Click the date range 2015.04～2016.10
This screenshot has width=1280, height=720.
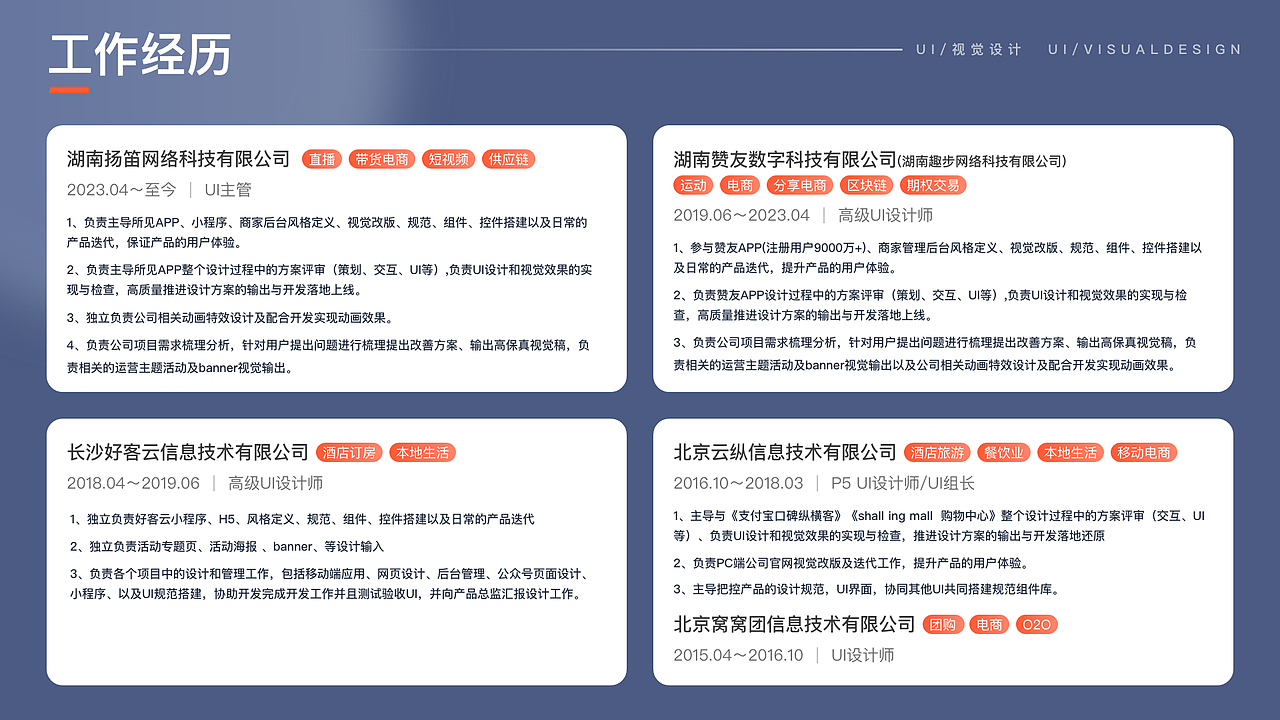(738, 655)
